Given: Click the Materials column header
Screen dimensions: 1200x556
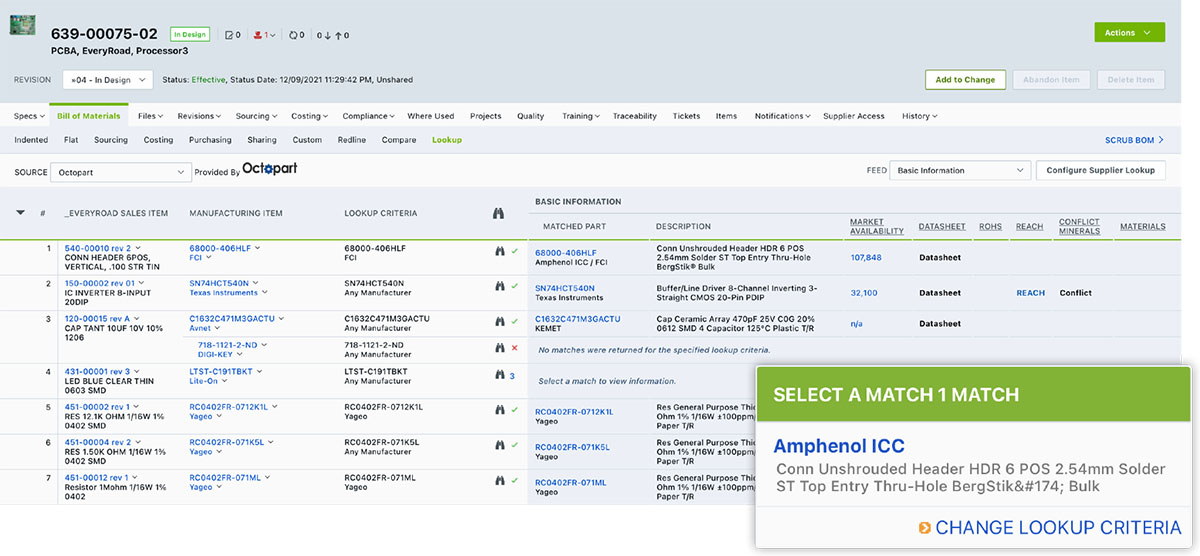Looking at the screenshot, I should [x=1142, y=226].
